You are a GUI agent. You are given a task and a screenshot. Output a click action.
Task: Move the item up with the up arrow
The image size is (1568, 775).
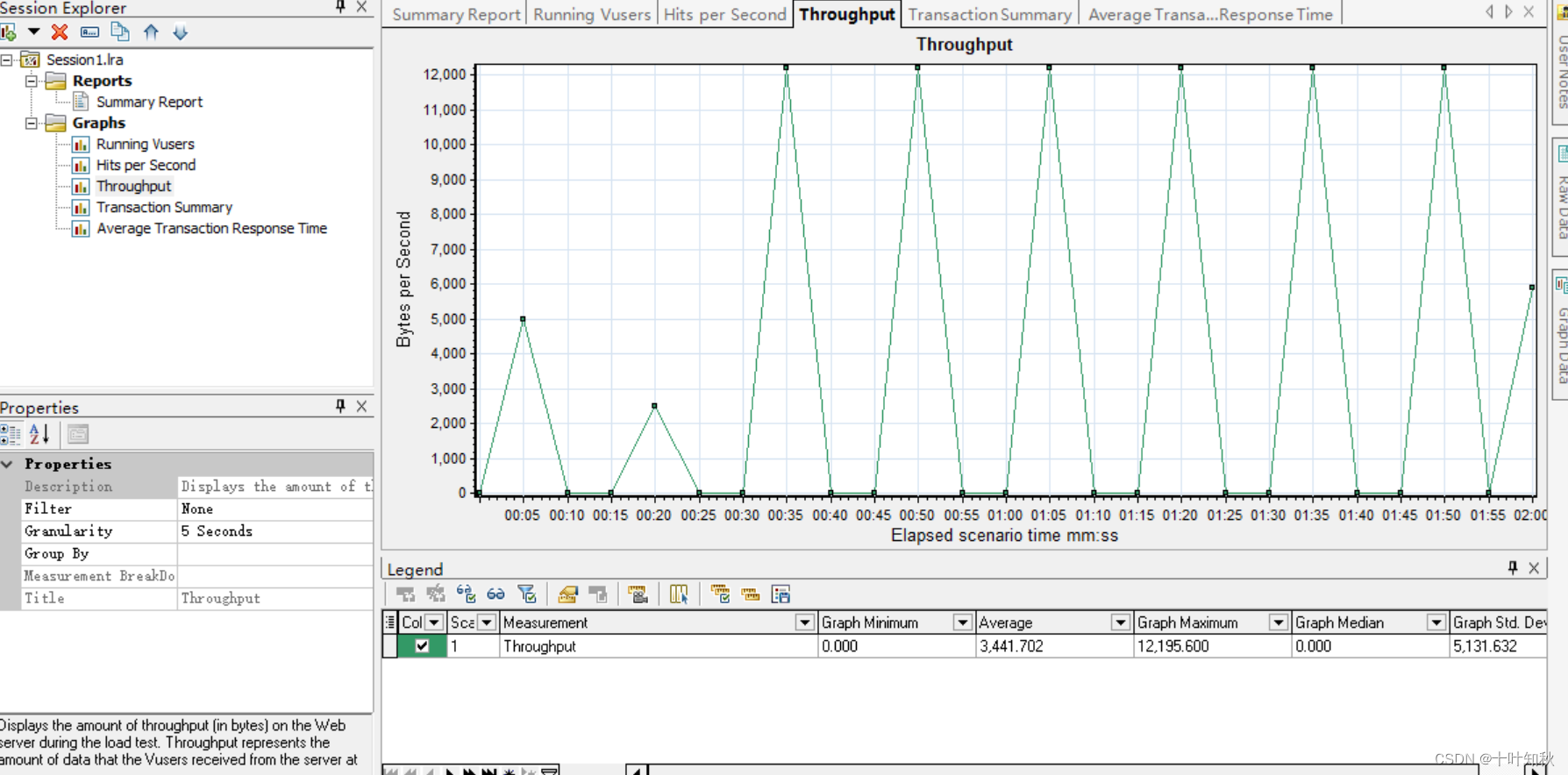click(151, 32)
